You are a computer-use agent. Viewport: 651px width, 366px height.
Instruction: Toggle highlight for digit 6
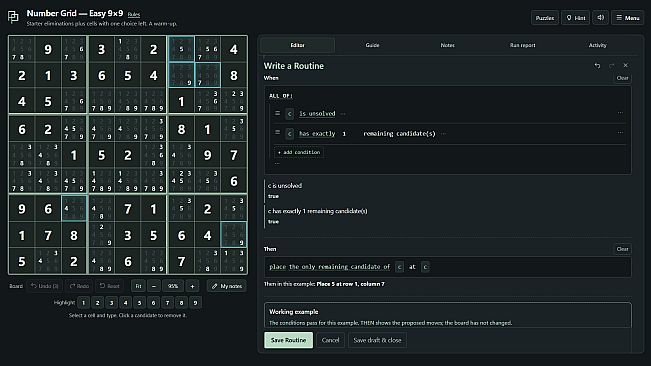153,303
